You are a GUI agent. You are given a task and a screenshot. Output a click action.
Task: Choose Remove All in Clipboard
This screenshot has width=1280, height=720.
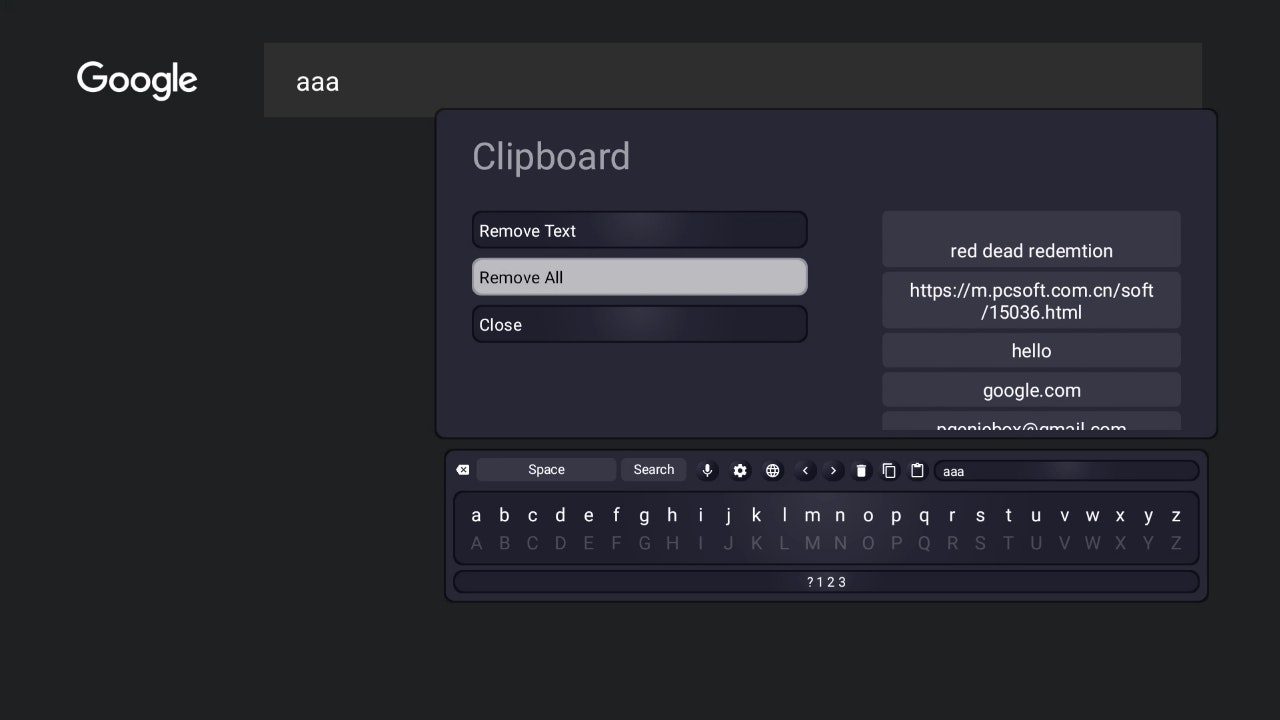[639, 277]
